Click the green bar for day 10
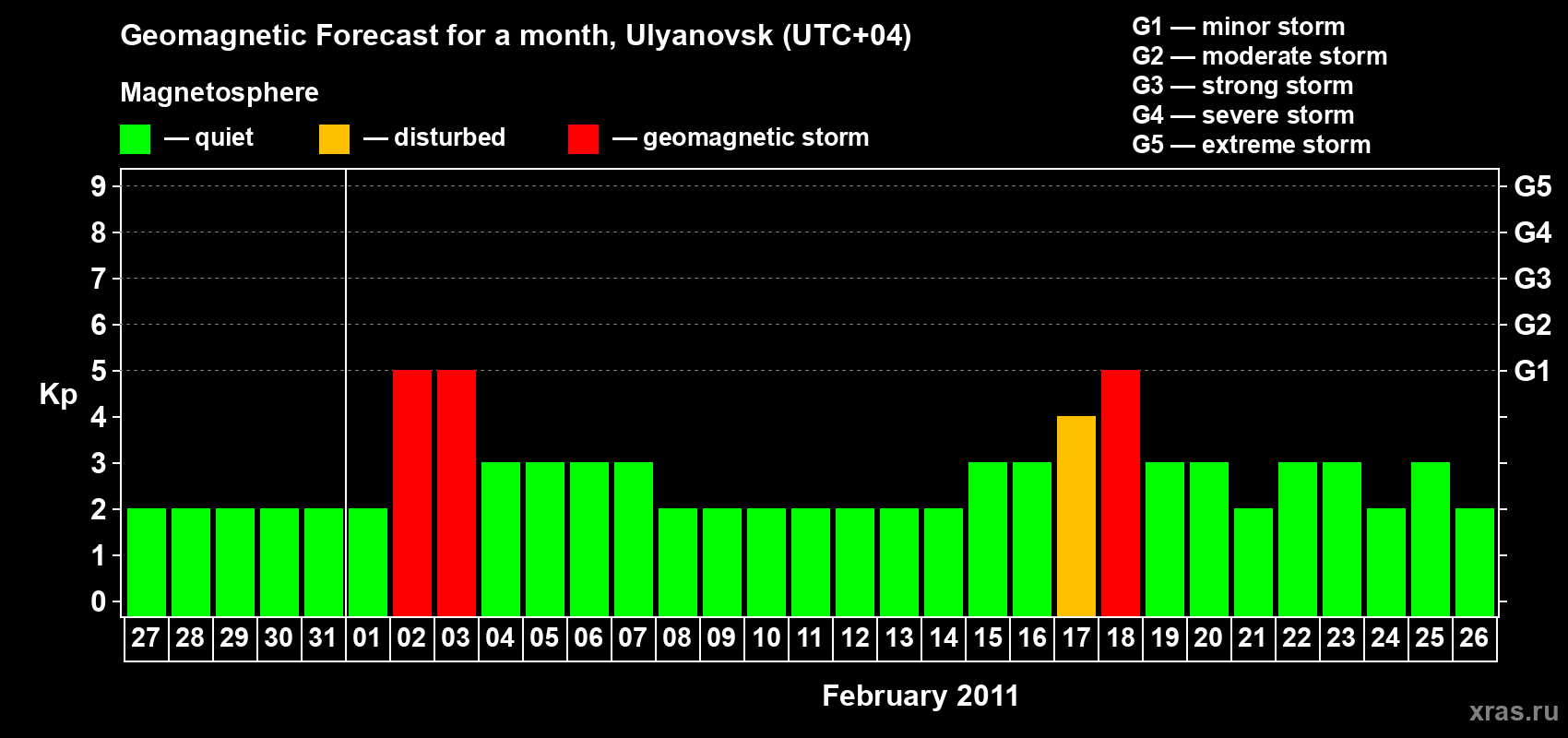 point(766,562)
